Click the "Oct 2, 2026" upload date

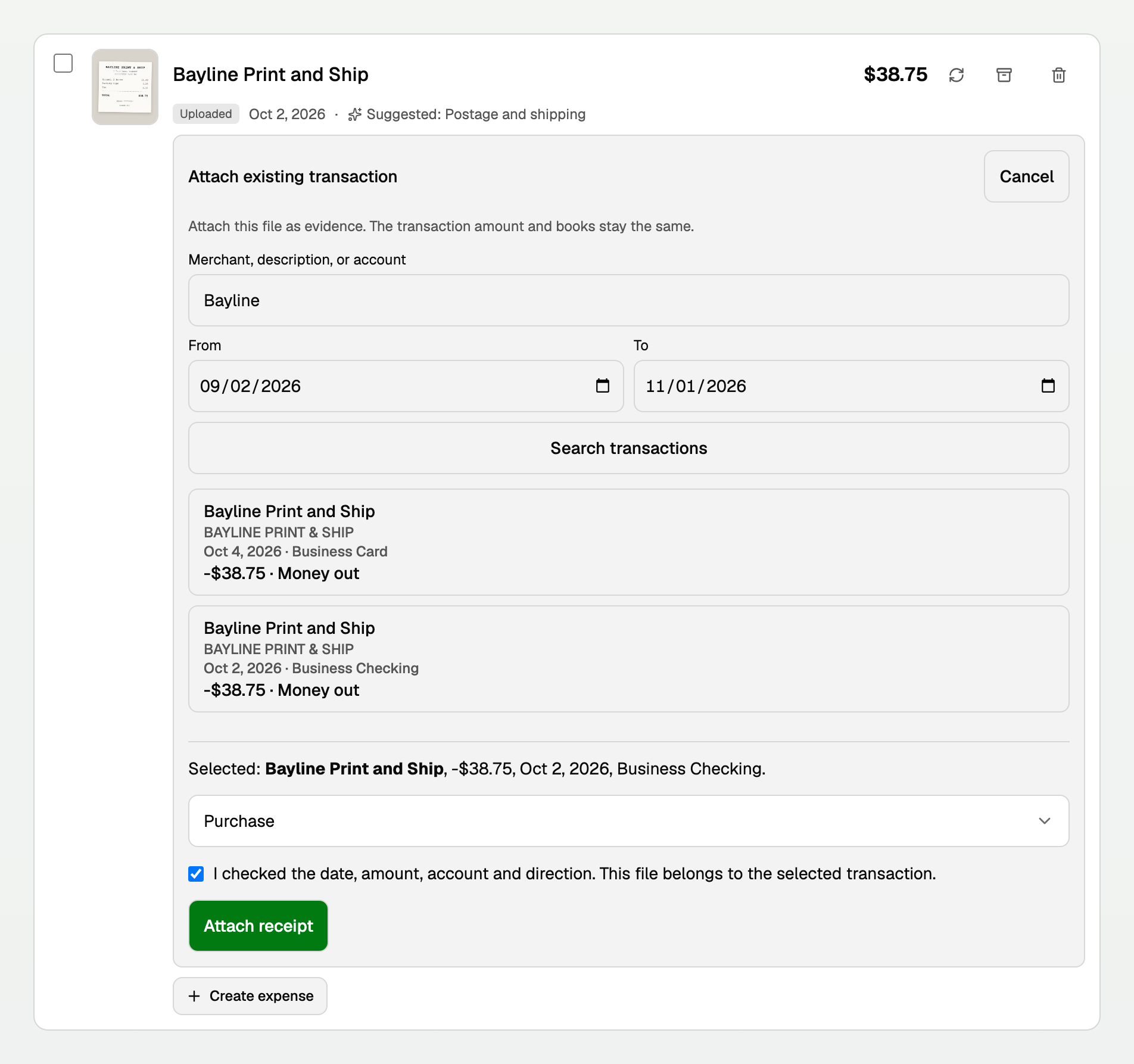(287, 114)
